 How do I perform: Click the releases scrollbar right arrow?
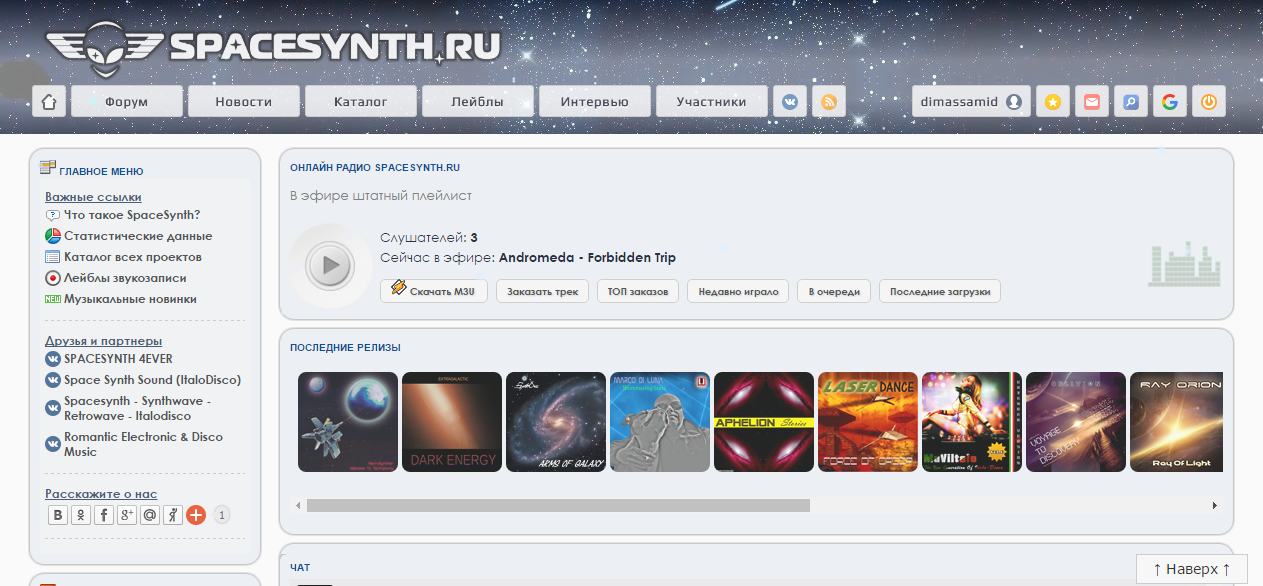click(x=1215, y=506)
